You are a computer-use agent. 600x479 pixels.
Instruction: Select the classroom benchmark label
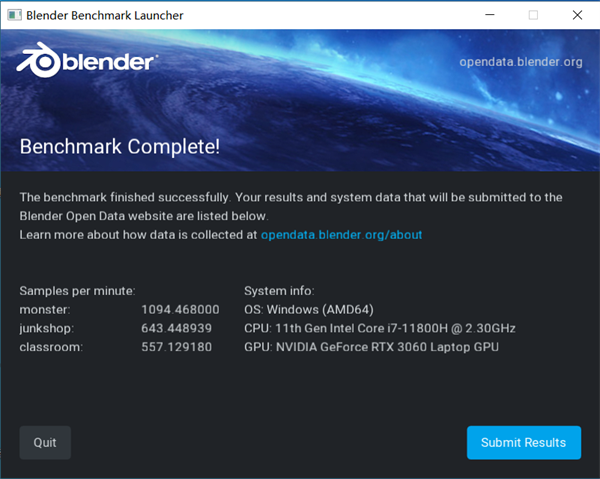[x=49, y=347]
